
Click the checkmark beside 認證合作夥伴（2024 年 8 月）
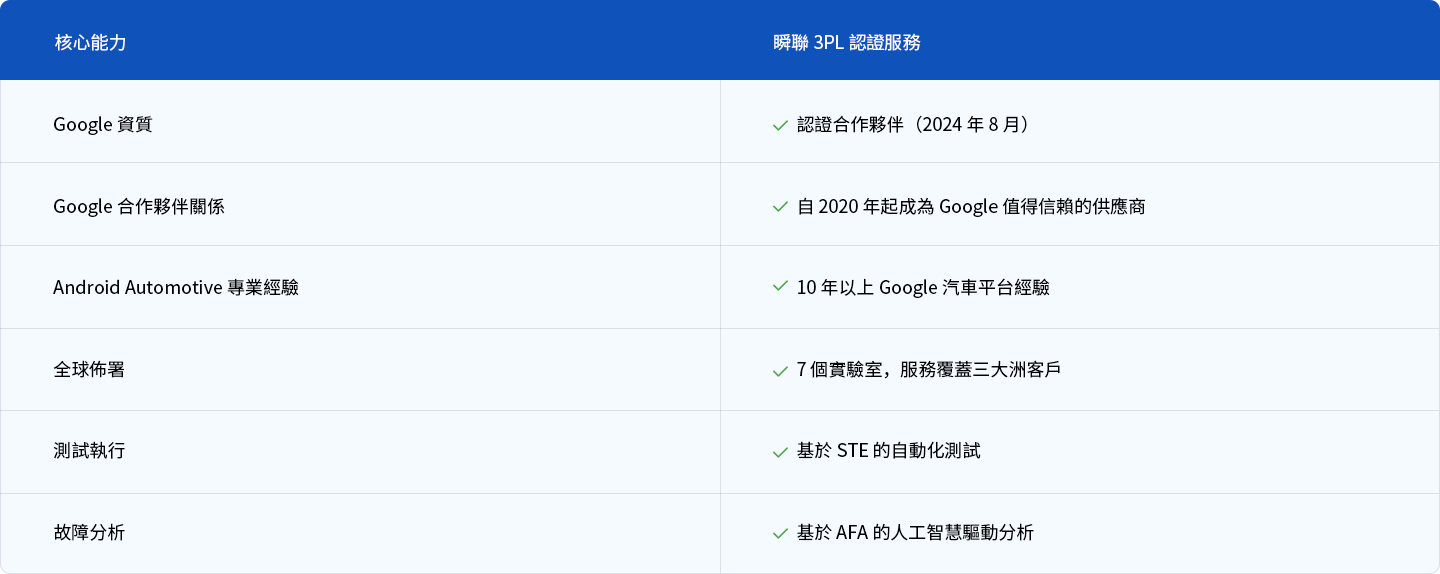click(x=780, y=126)
